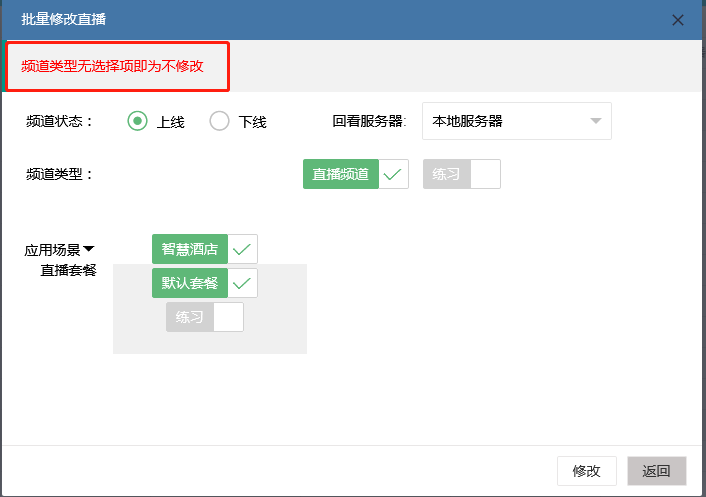Viewport: 706px width, 497px height.
Task: Tick the empty box beside package 练习
Action: [228, 317]
